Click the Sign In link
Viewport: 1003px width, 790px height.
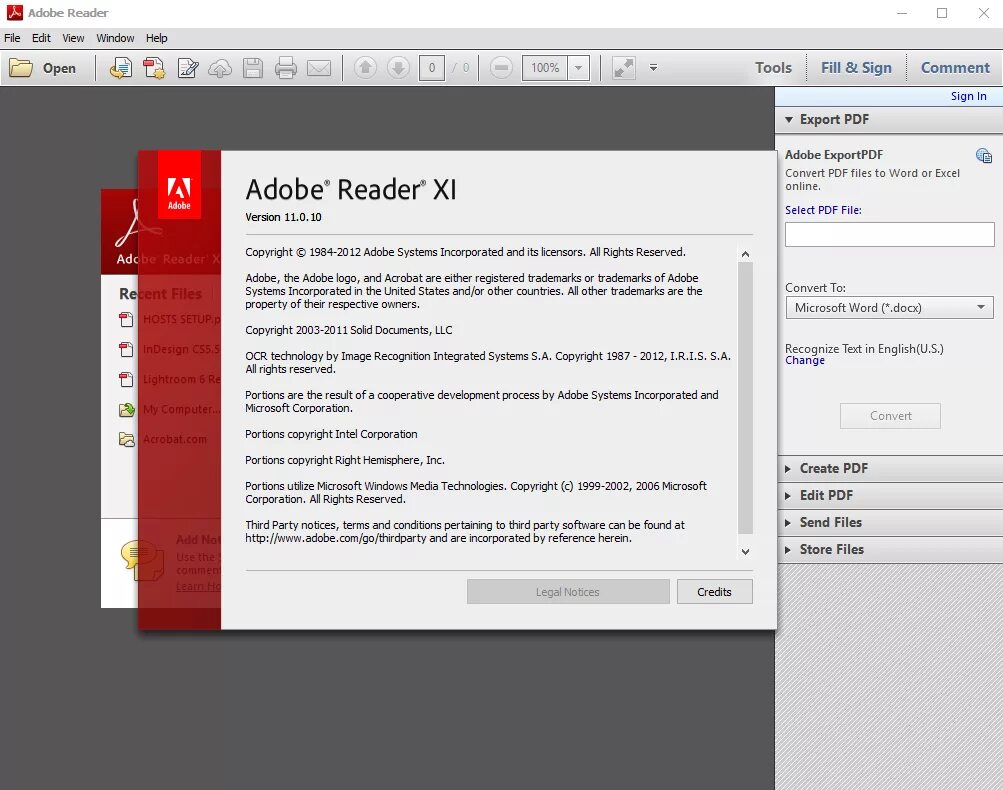[968, 96]
